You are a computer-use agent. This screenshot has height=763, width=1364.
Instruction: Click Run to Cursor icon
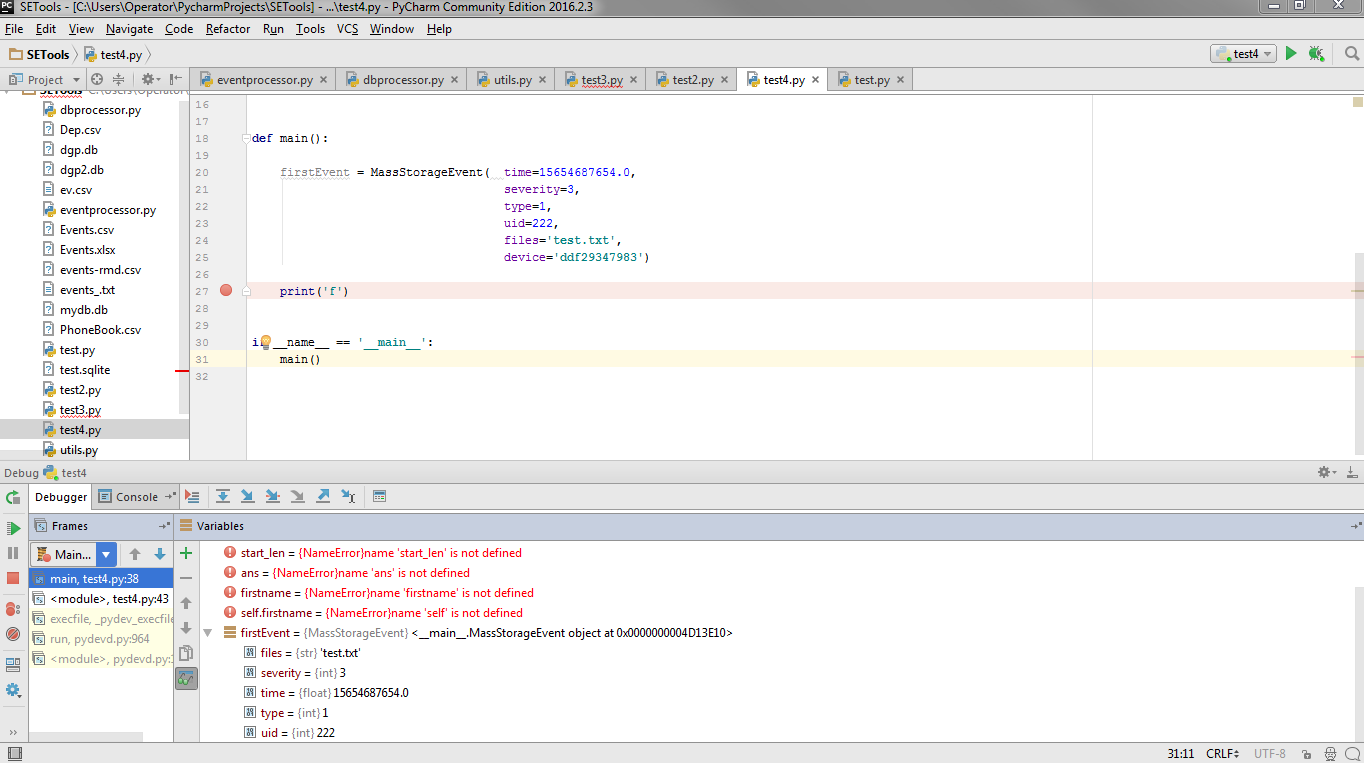[348, 496]
